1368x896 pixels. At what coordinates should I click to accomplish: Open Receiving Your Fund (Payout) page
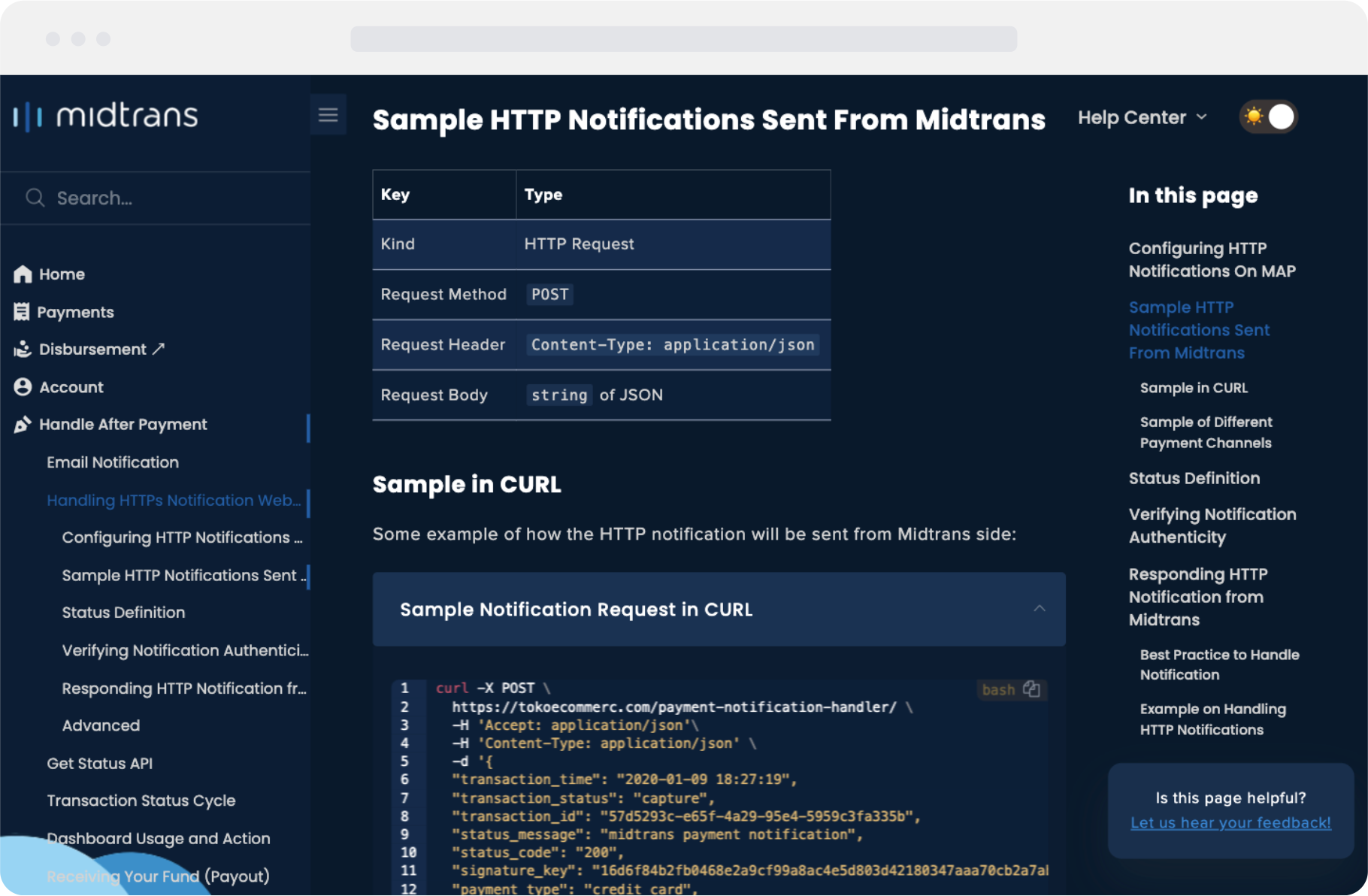[158, 876]
